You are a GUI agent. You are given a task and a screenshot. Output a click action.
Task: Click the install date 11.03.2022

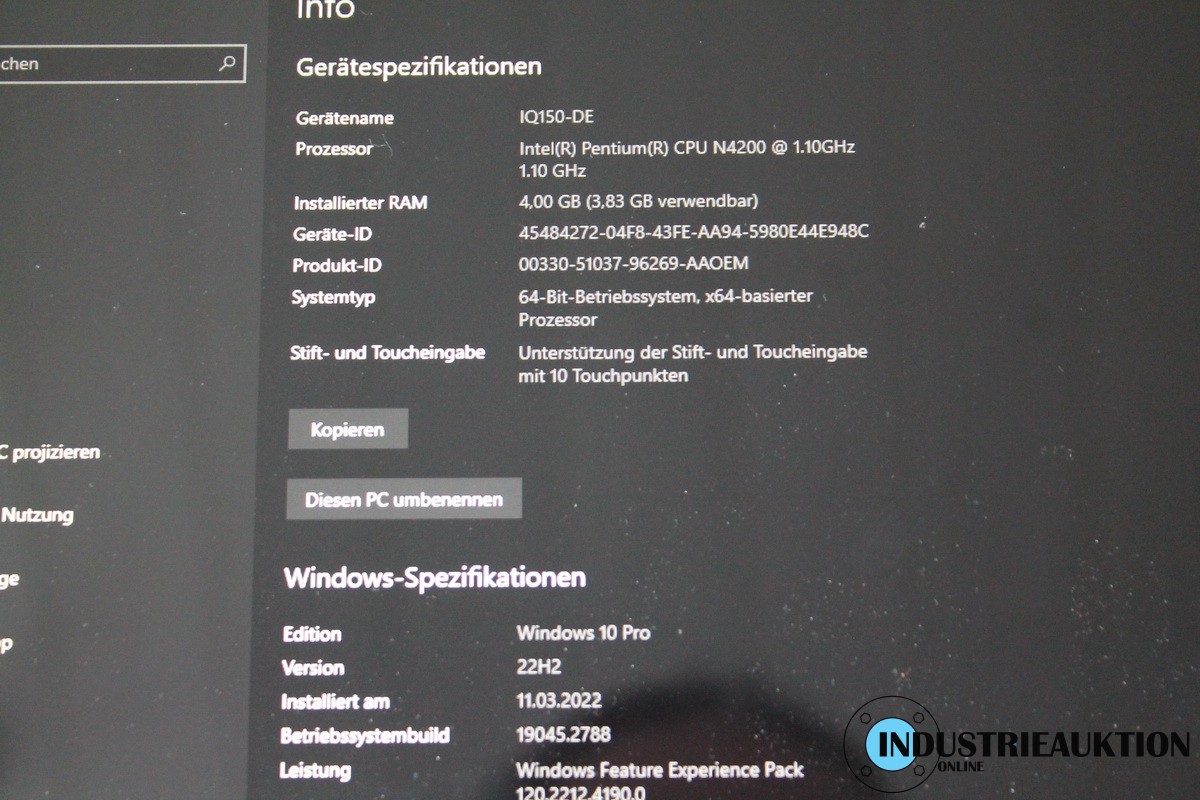558,700
